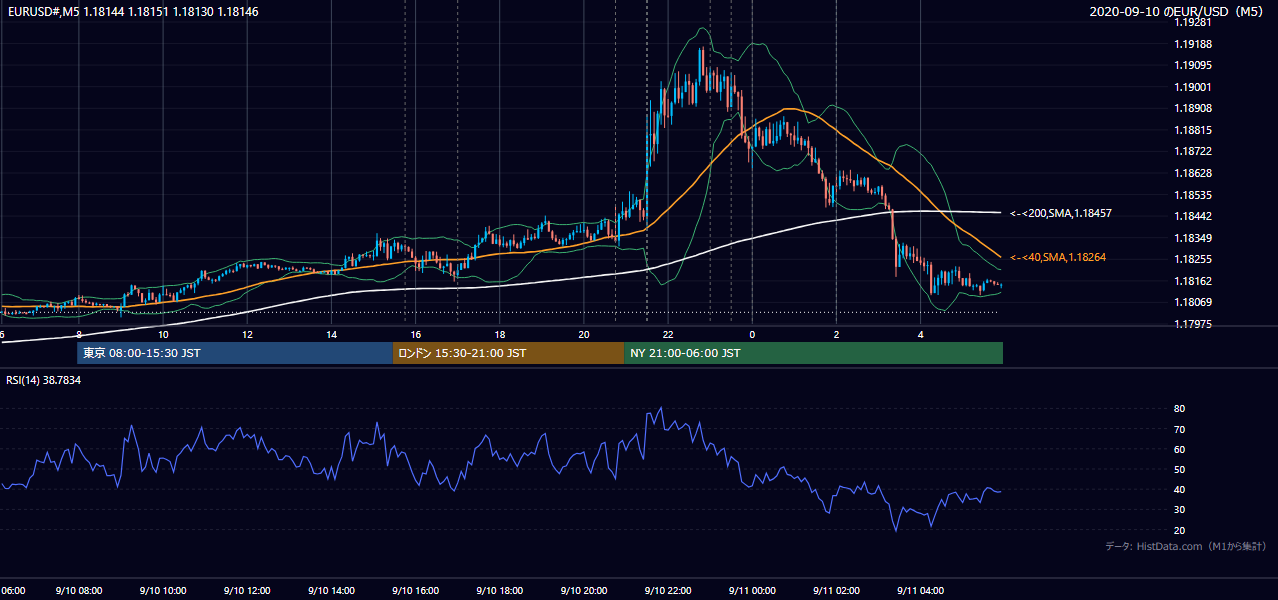This screenshot has width=1278, height=600.
Task: Select the ロンドン 15:30-21:00 JST session bar
Action: pyautogui.click(x=508, y=353)
